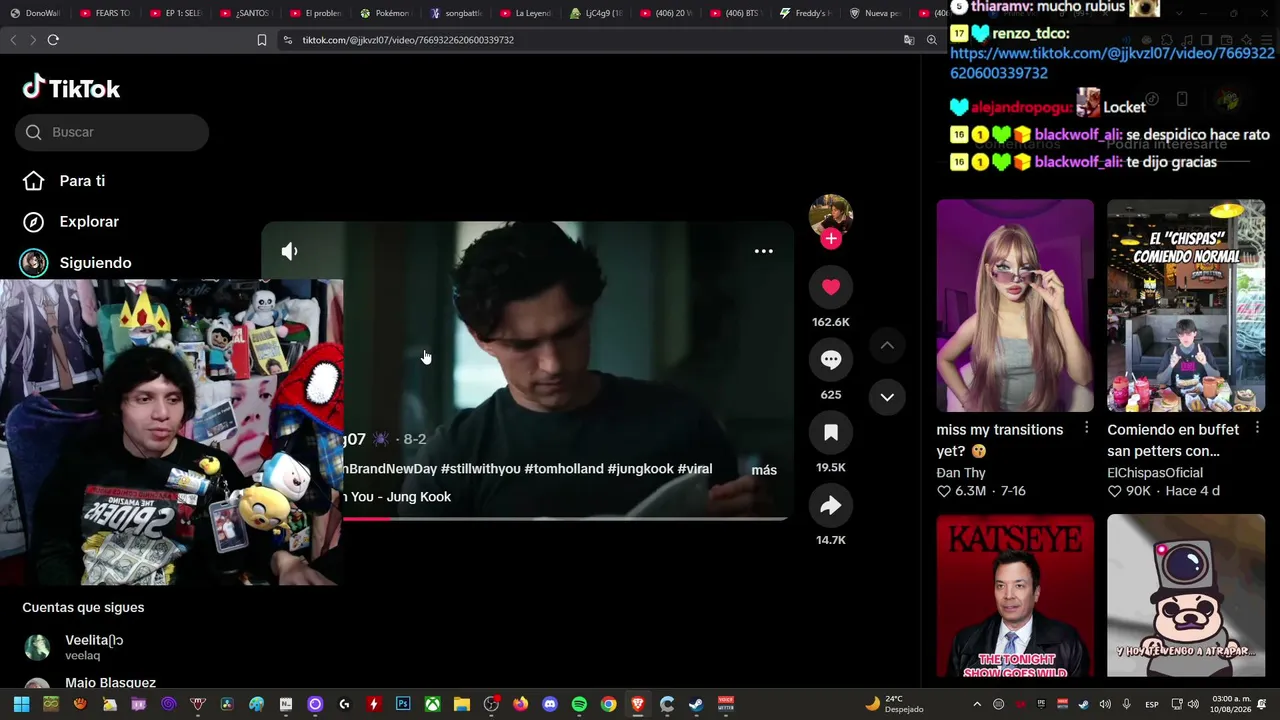Open the ESP keyboard language selector
Image resolution: width=1280 pixels, height=720 pixels.
click(1152, 704)
